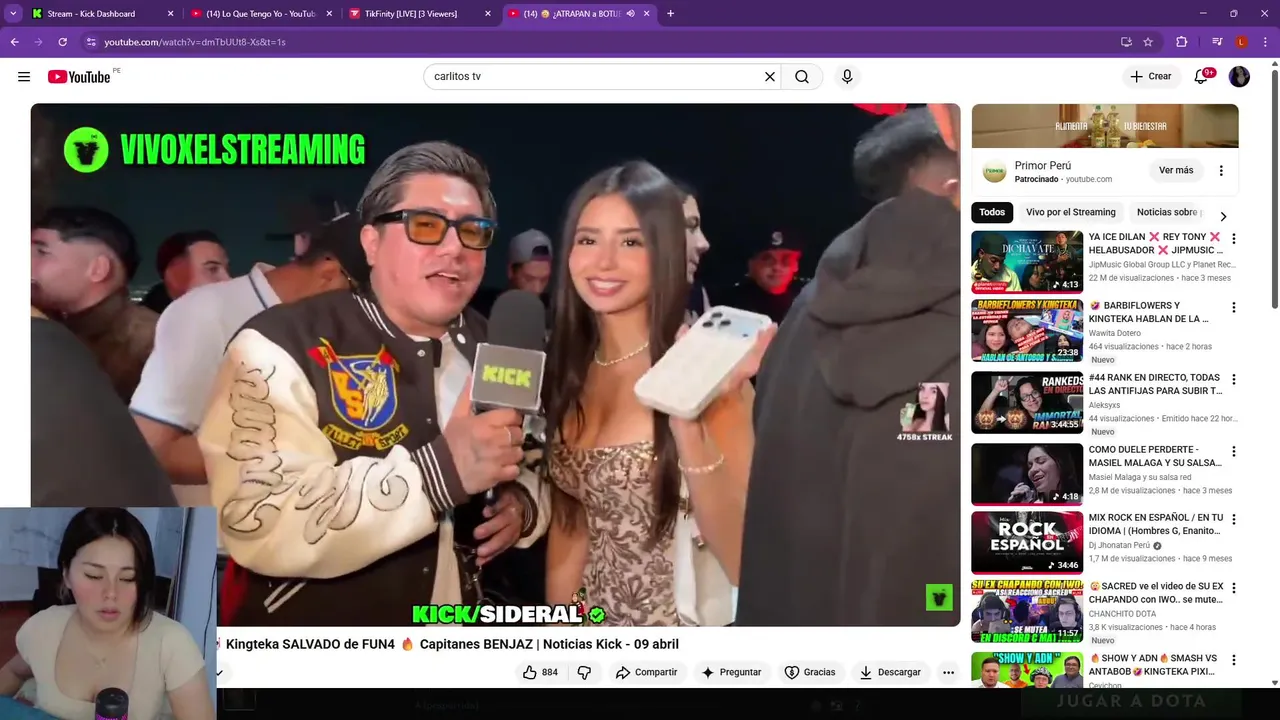Open the Chrome install/cast icon in address bar

pyautogui.click(x=1126, y=42)
